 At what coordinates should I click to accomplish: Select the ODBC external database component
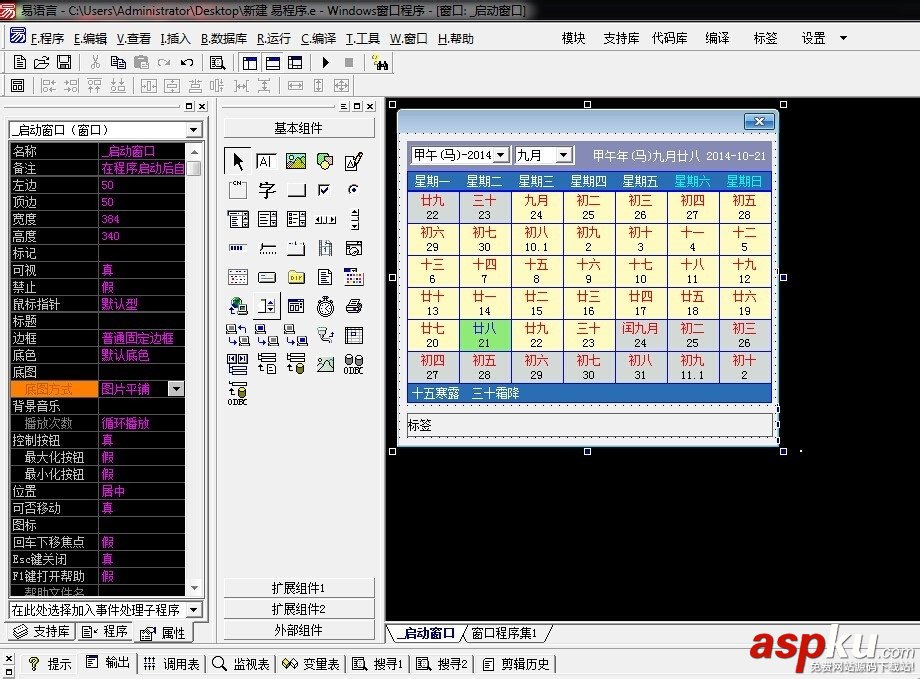(238, 393)
